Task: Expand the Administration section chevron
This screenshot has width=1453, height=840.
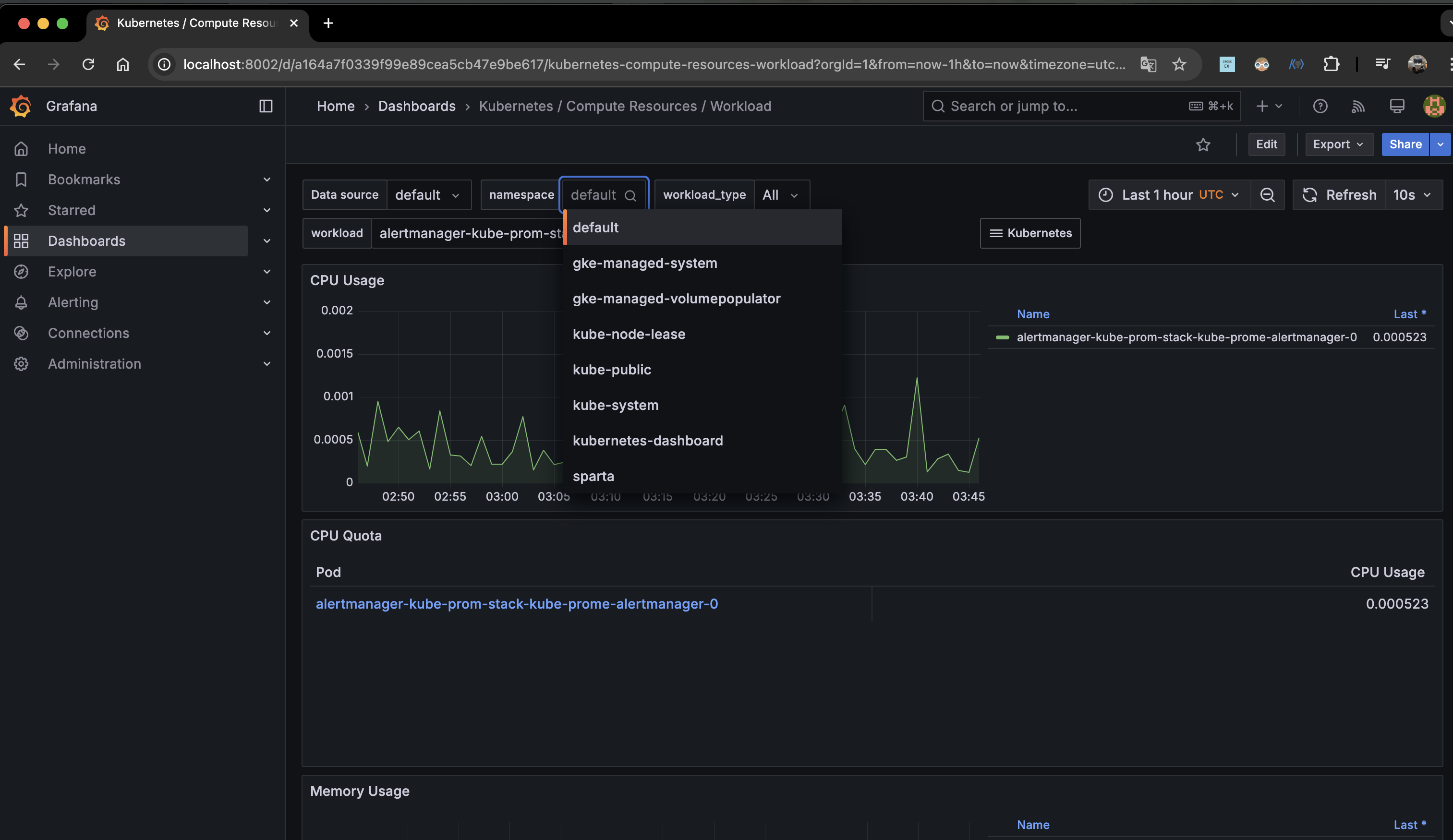Action: 267,364
